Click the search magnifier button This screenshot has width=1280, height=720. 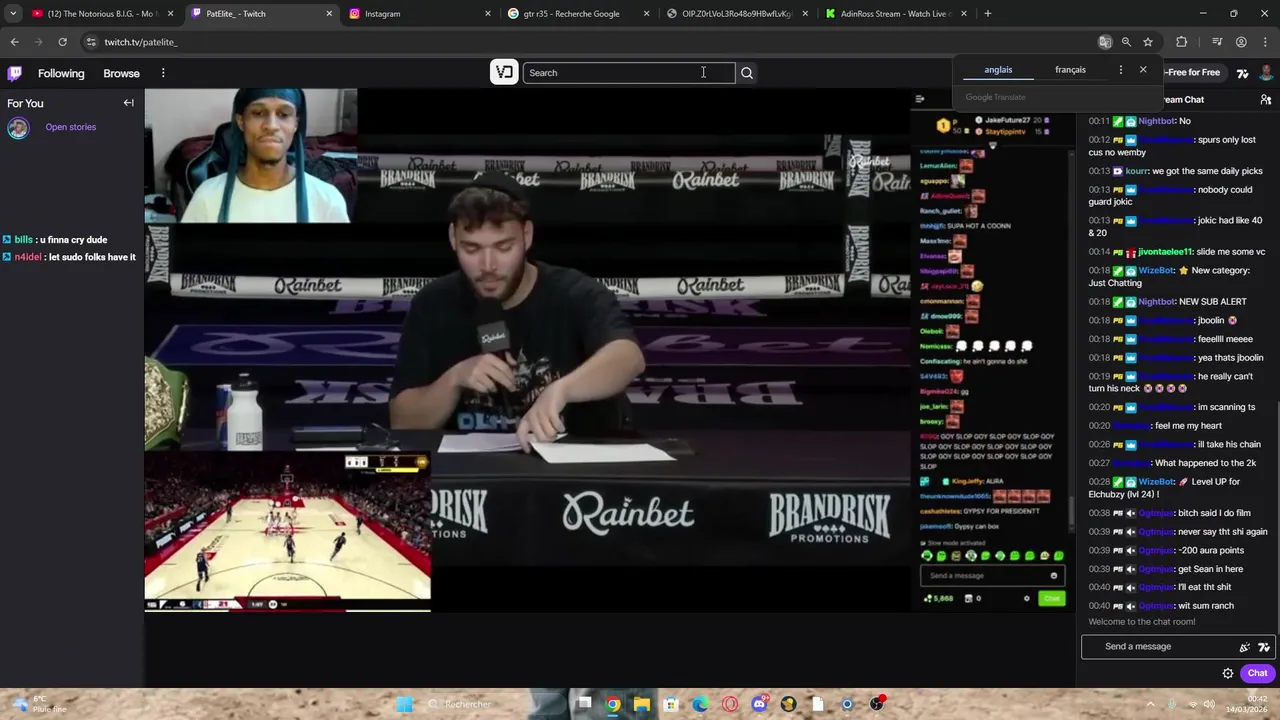click(x=747, y=73)
